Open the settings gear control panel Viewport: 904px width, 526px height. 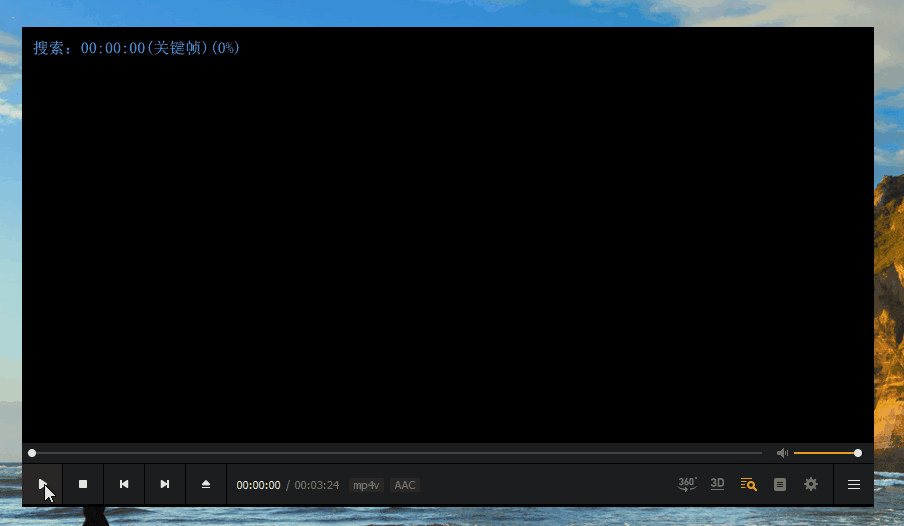tap(811, 484)
